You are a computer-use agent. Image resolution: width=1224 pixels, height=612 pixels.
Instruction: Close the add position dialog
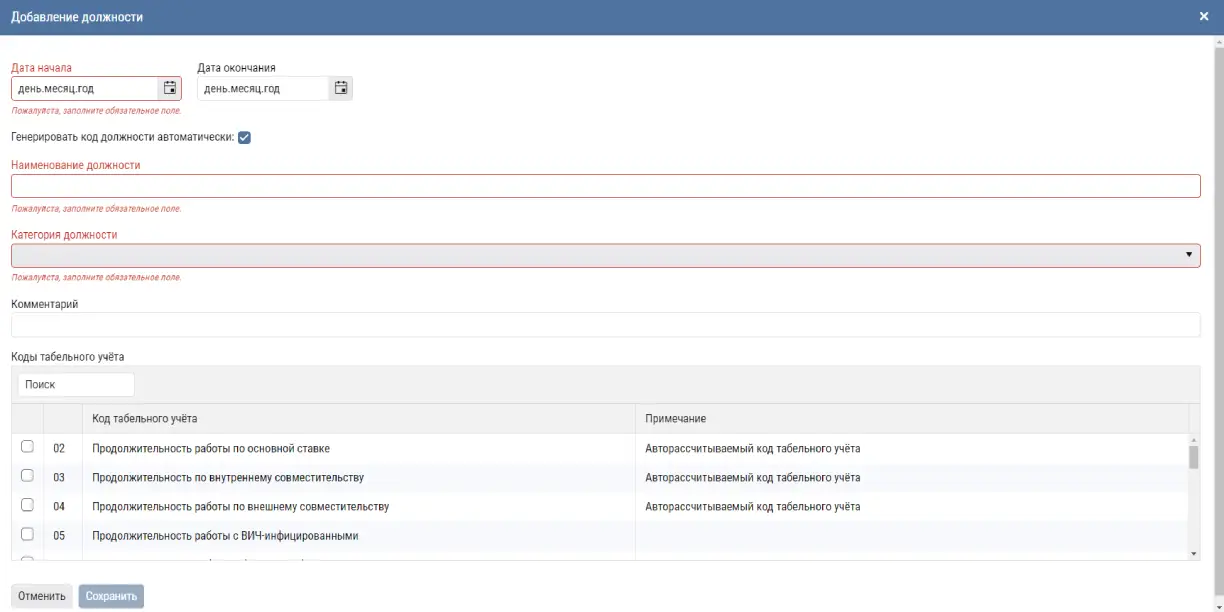1204,16
